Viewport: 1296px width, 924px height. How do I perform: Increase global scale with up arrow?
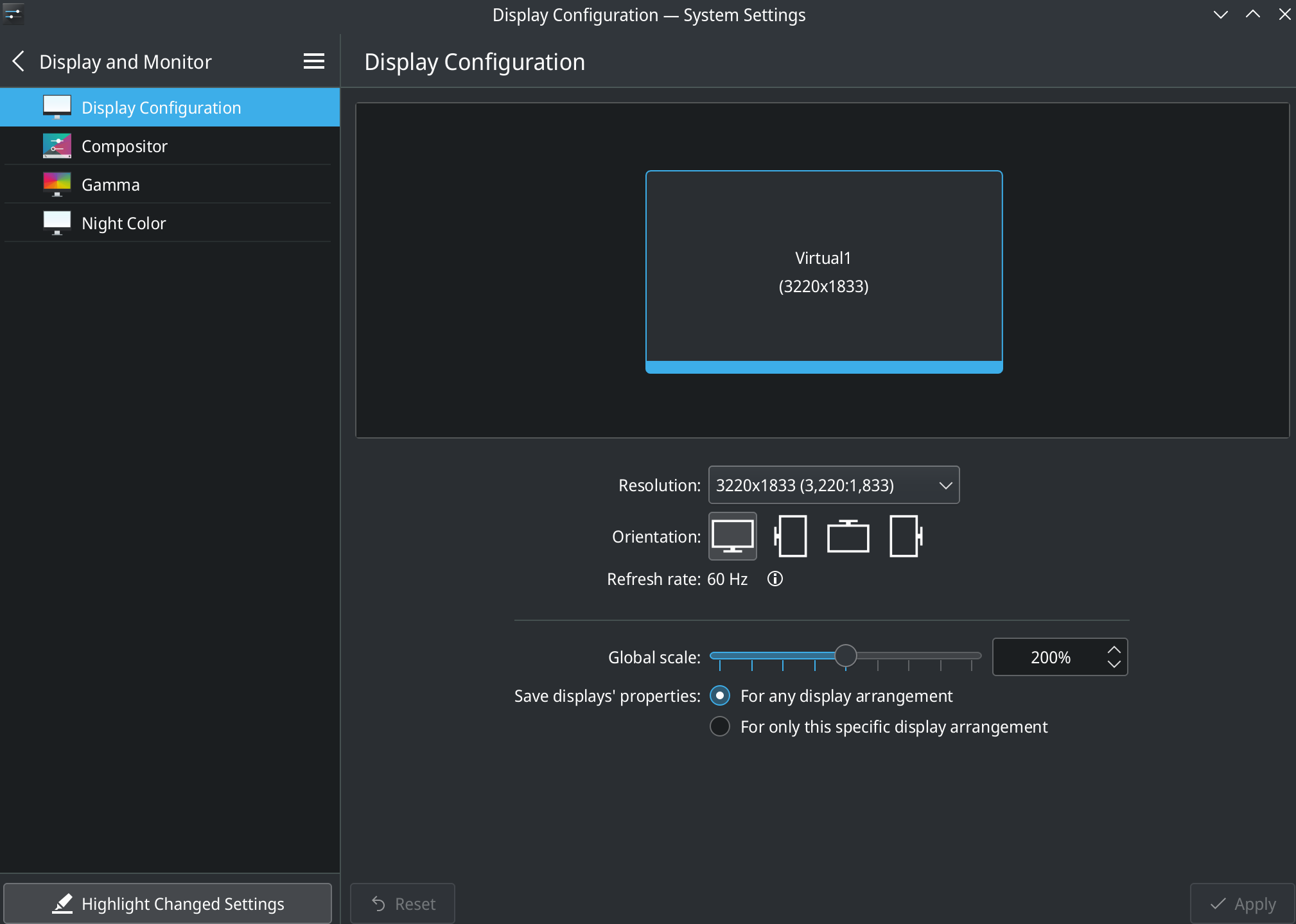1114,650
